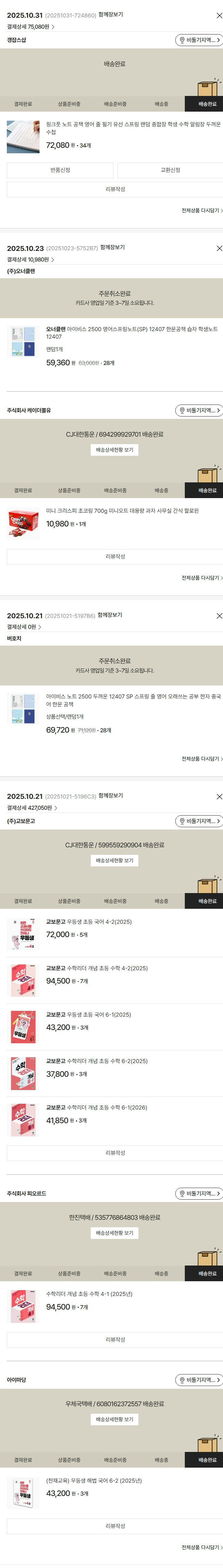Select 상품준비중 step in 교보문고 shipment

click(x=69, y=901)
